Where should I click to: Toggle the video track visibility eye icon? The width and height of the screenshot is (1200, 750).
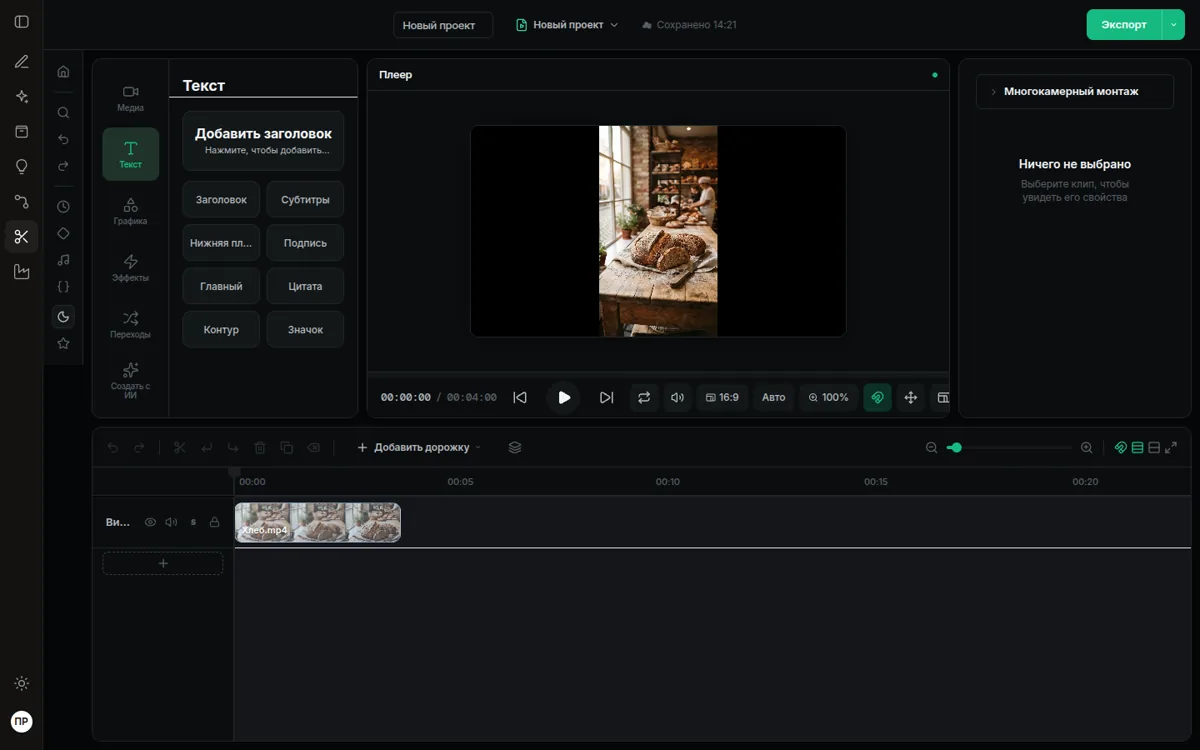tap(150, 522)
